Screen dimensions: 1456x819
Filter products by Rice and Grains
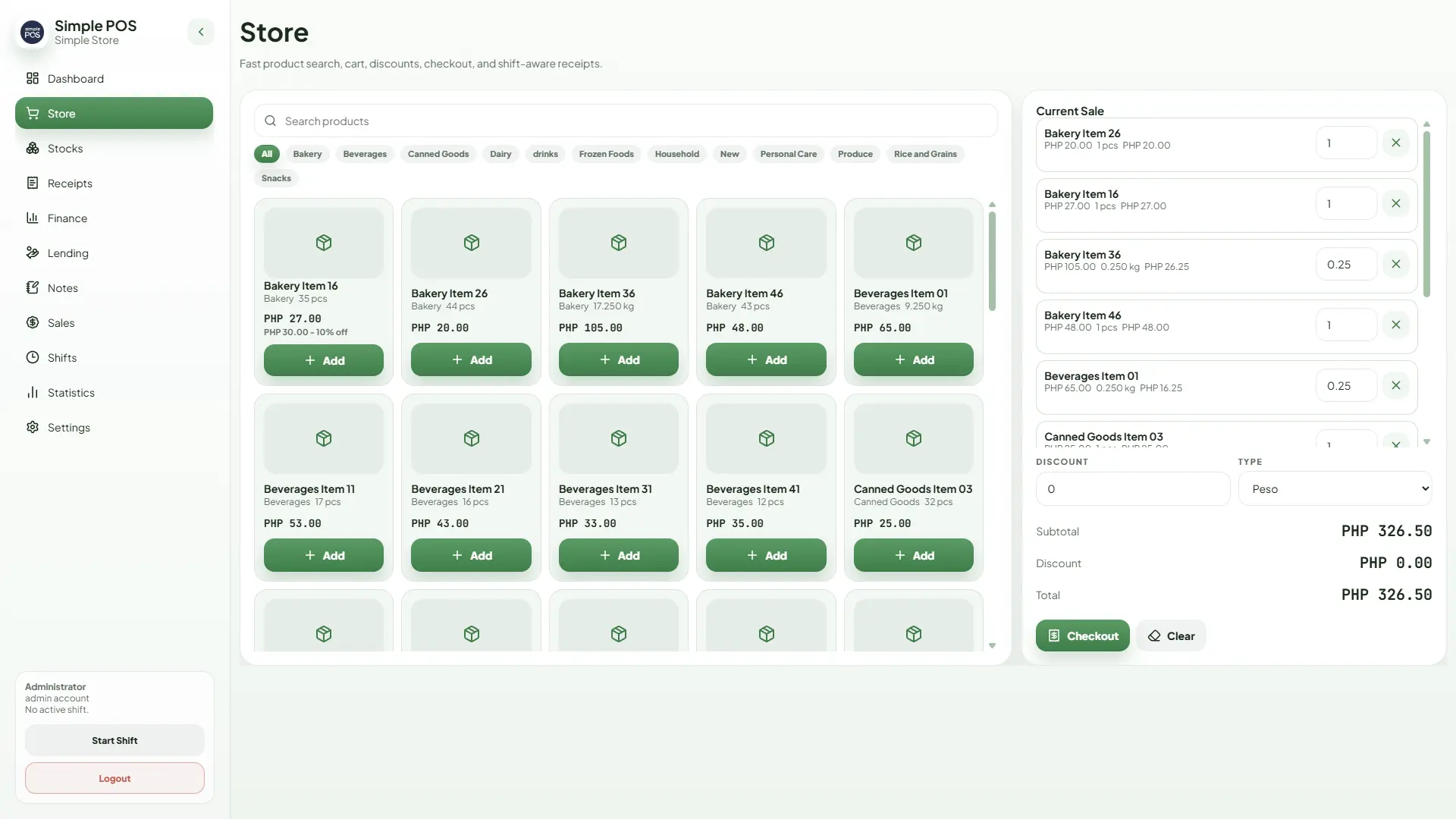click(925, 154)
